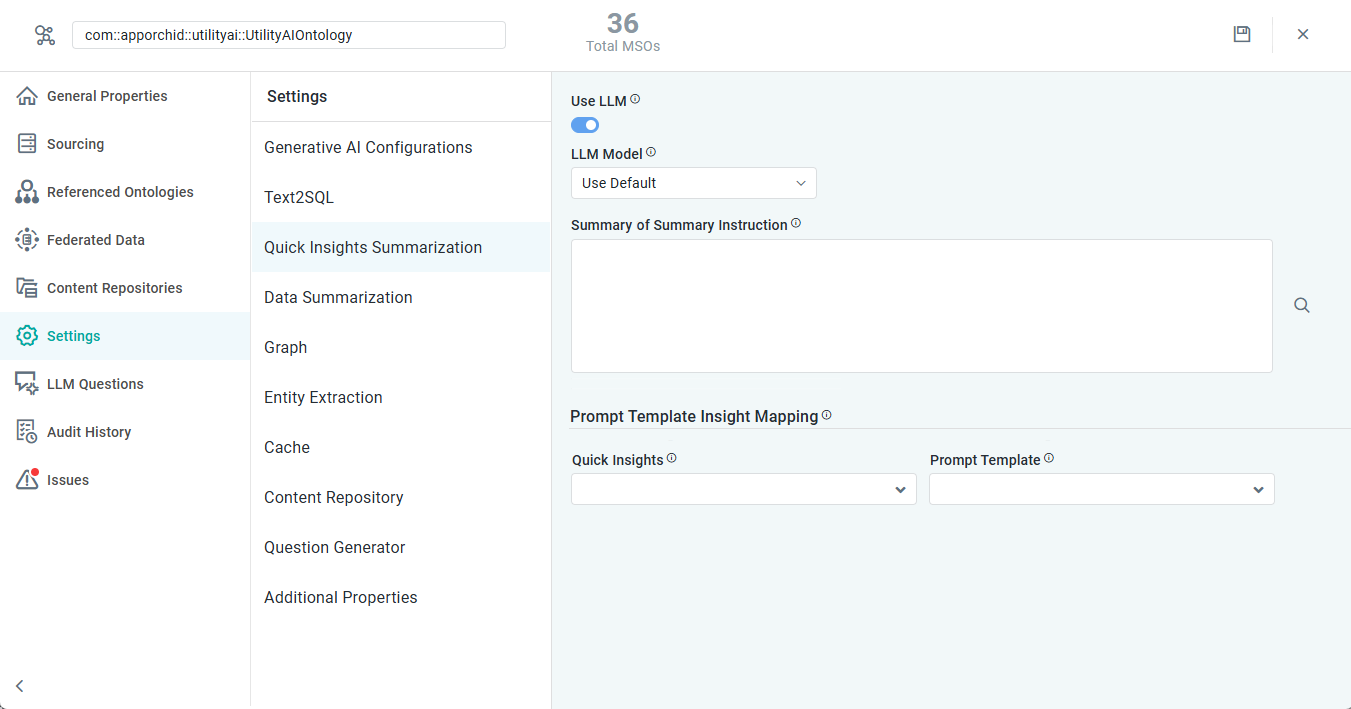Select Generative AI Configurations in Settings list
Screen dimensions: 1351x709
click(x=368, y=147)
